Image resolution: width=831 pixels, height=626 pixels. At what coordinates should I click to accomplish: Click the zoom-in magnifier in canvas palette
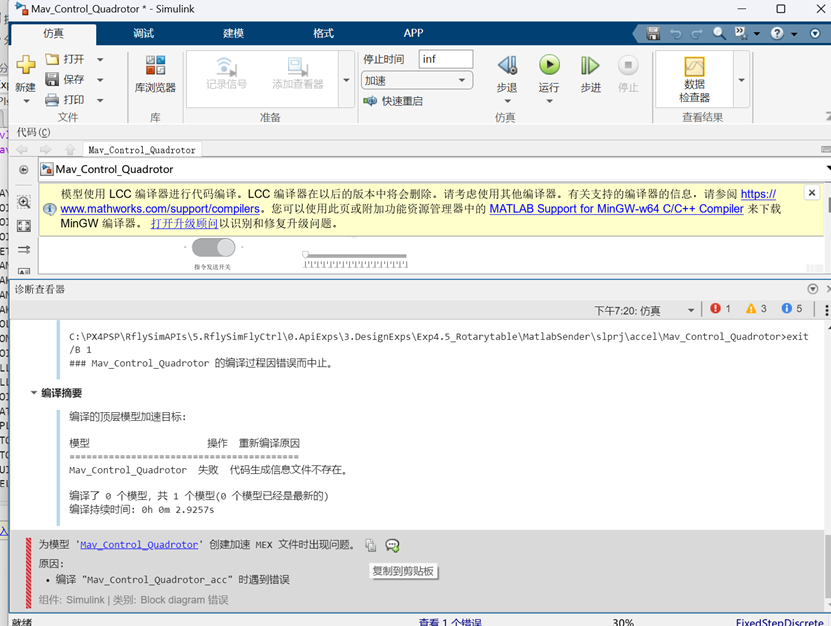pos(24,202)
